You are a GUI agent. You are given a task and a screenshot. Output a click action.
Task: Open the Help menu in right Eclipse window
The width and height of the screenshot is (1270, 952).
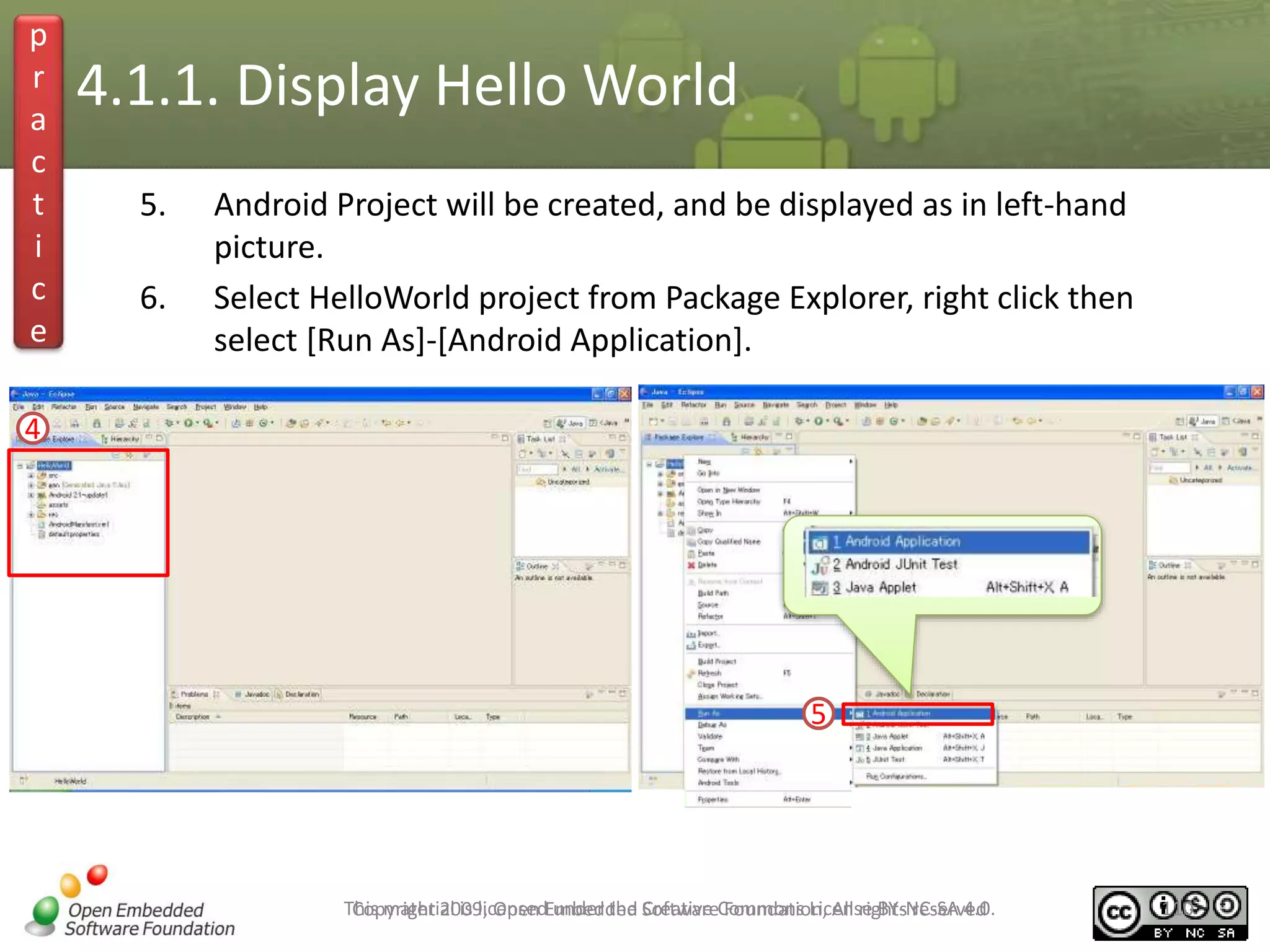pos(891,405)
